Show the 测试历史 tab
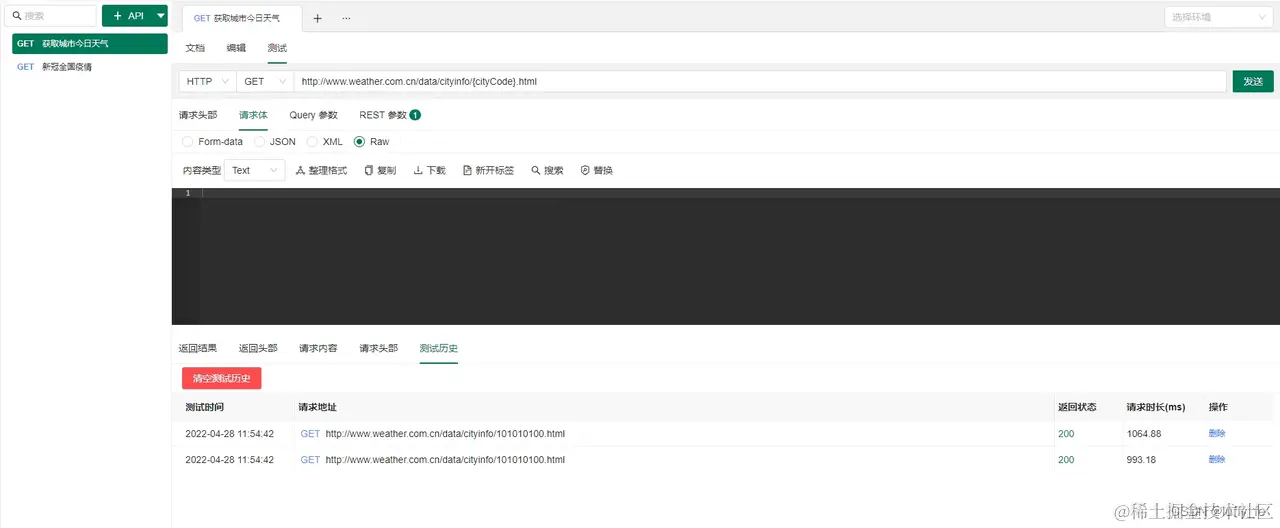 [x=439, y=348]
